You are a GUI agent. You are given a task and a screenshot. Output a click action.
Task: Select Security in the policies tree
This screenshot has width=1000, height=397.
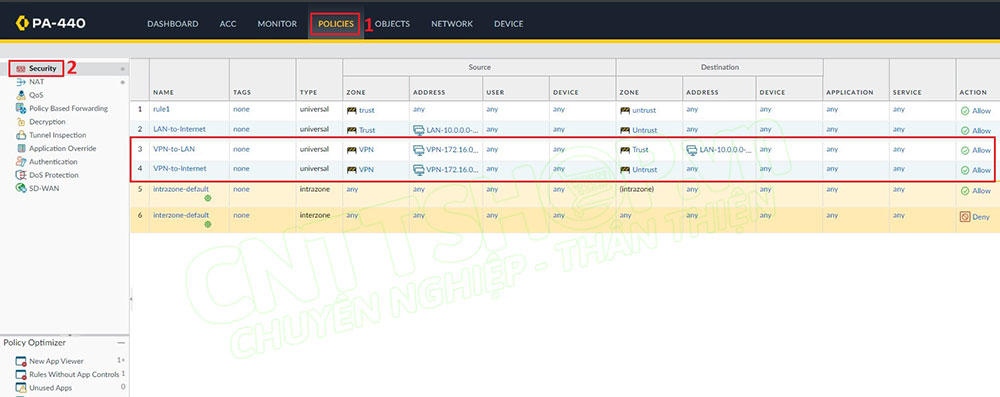coord(43,68)
